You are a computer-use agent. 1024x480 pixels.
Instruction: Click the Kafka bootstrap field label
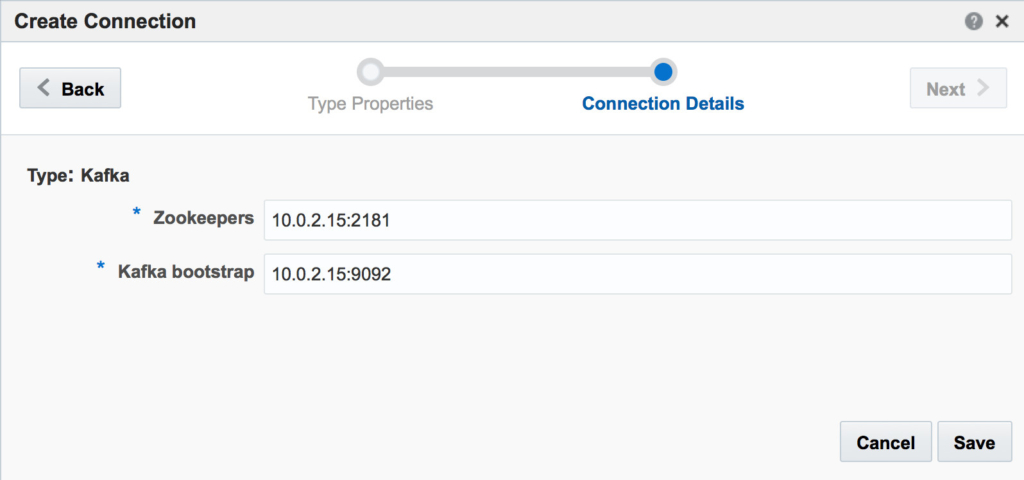(x=186, y=272)
